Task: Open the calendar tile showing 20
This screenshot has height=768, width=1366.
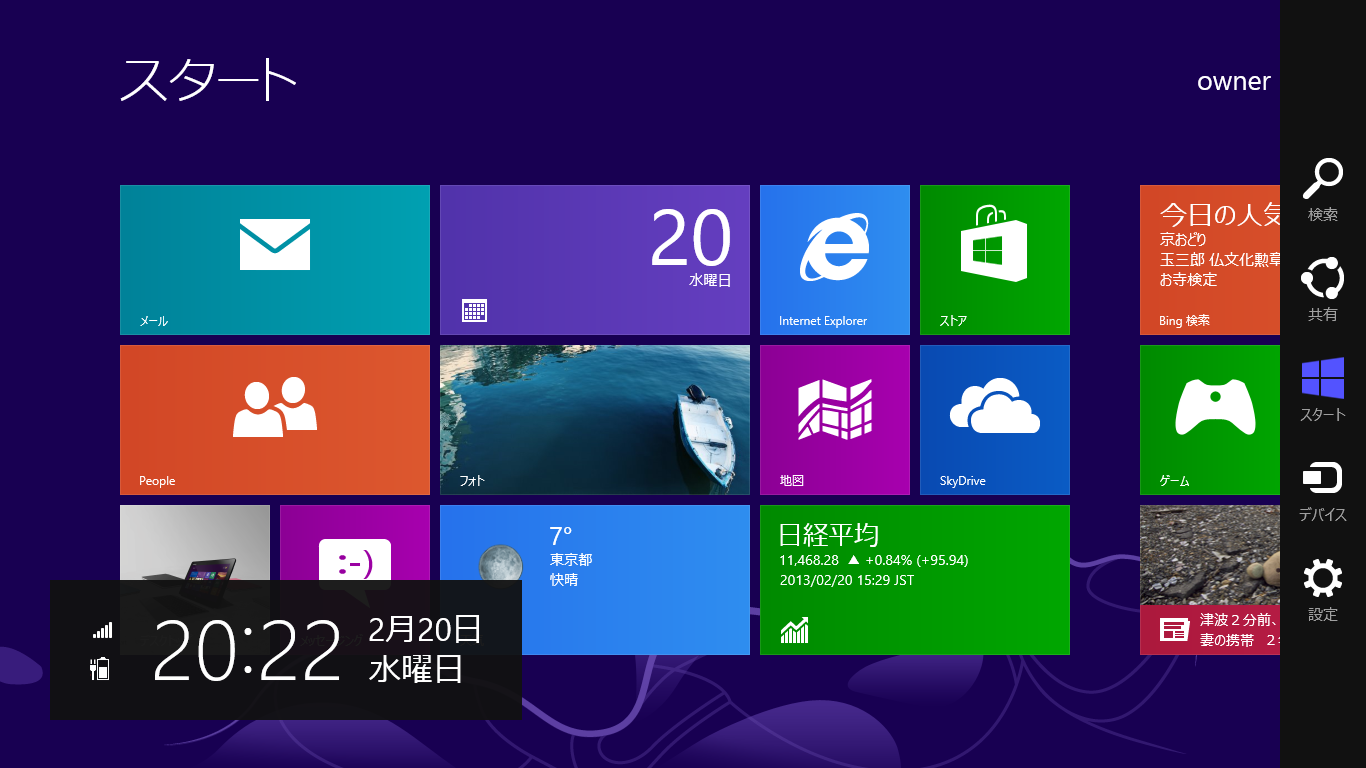Action: tap(595, 260)
